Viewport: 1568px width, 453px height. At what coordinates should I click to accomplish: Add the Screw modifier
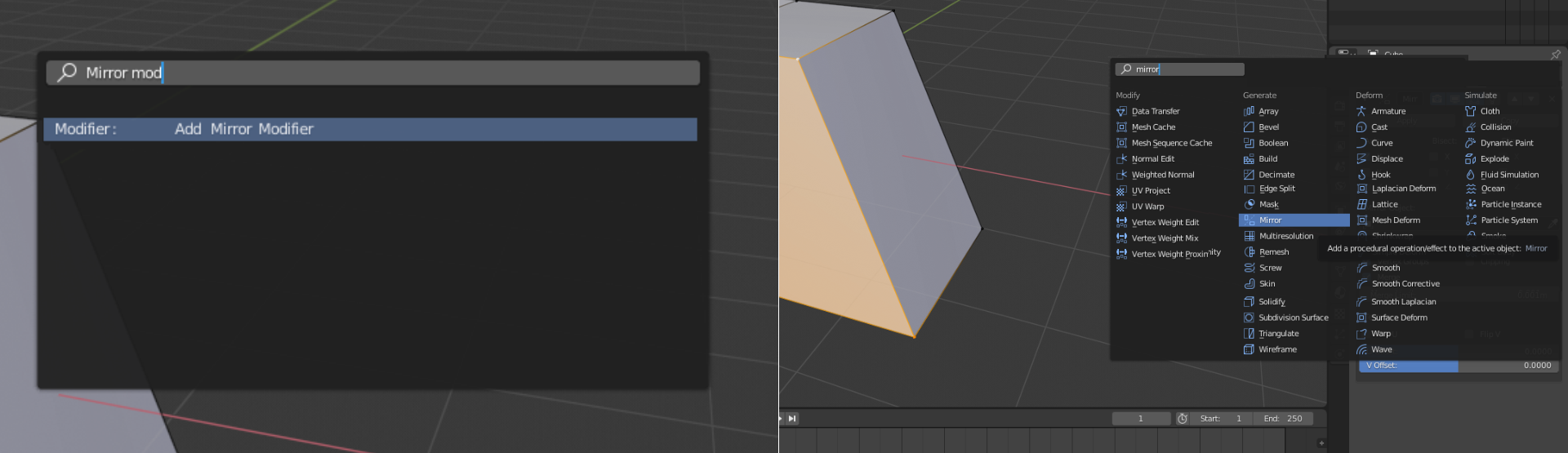[x=1263, y=268]
